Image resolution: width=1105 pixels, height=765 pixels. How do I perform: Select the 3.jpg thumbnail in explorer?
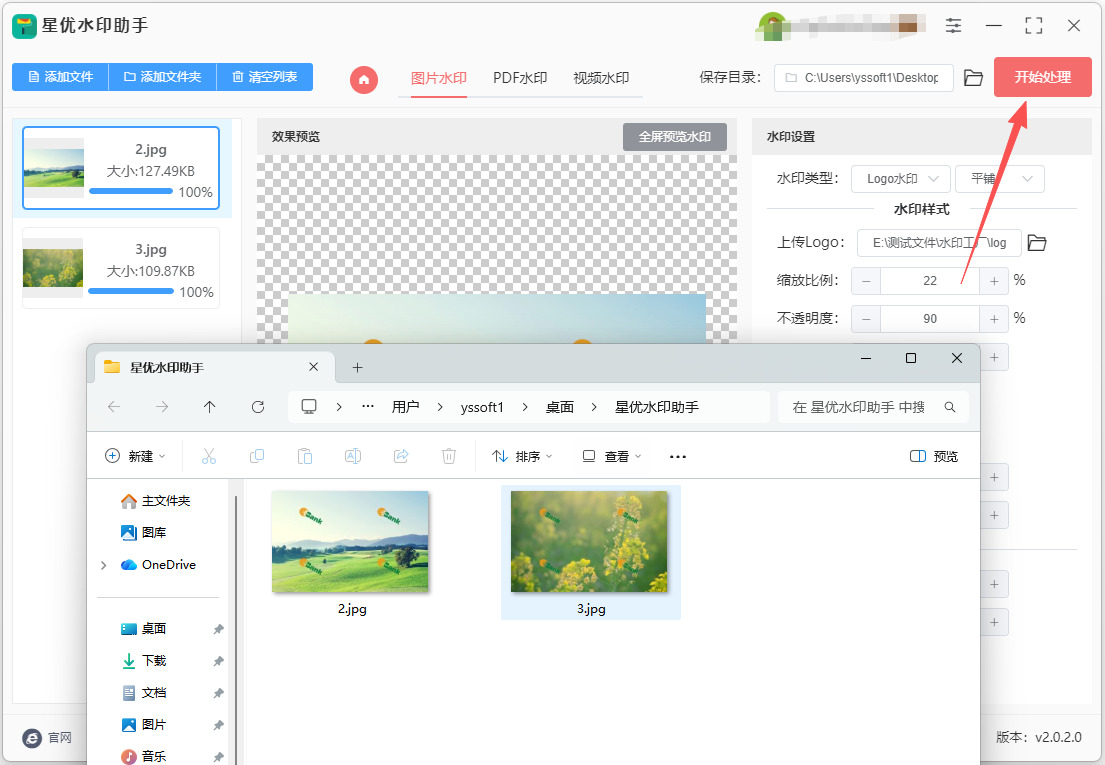(590, 552)
